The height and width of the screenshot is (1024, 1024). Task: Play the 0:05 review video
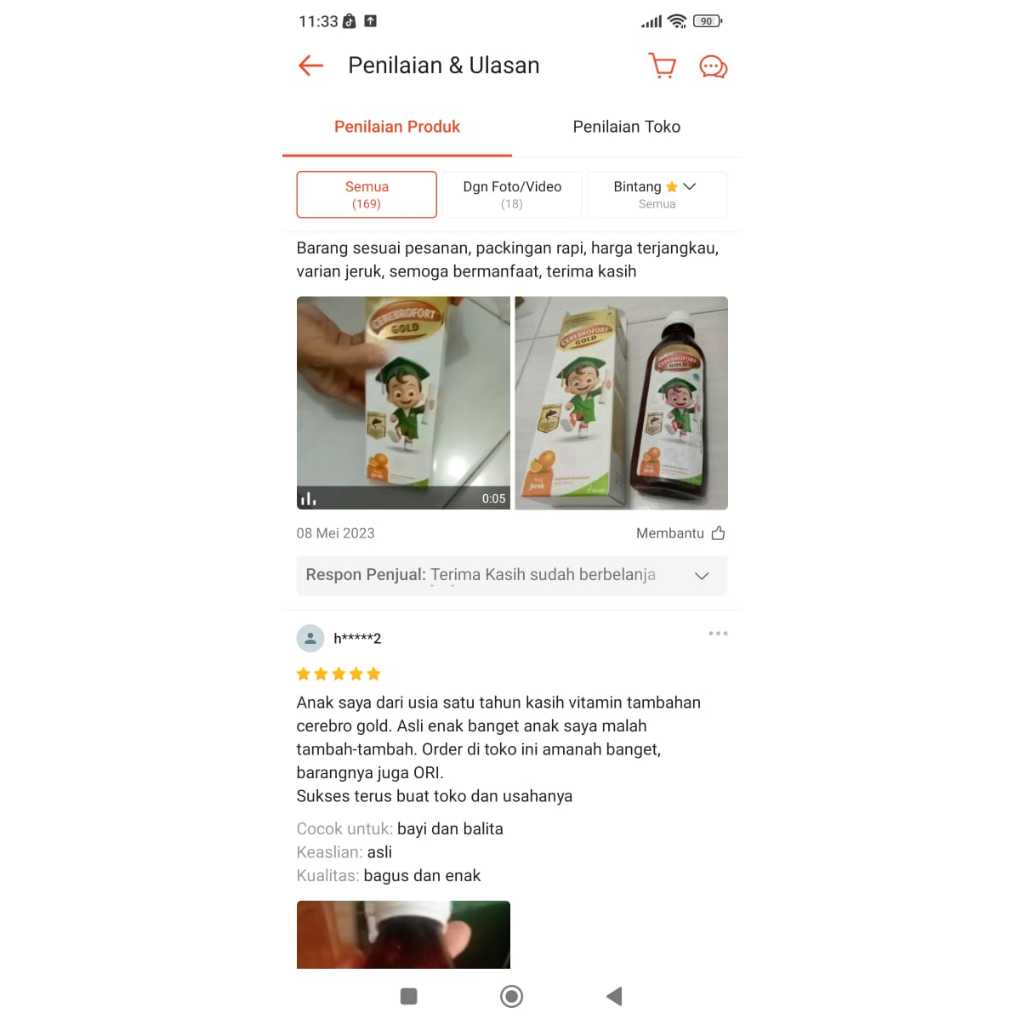coord(404,403)
